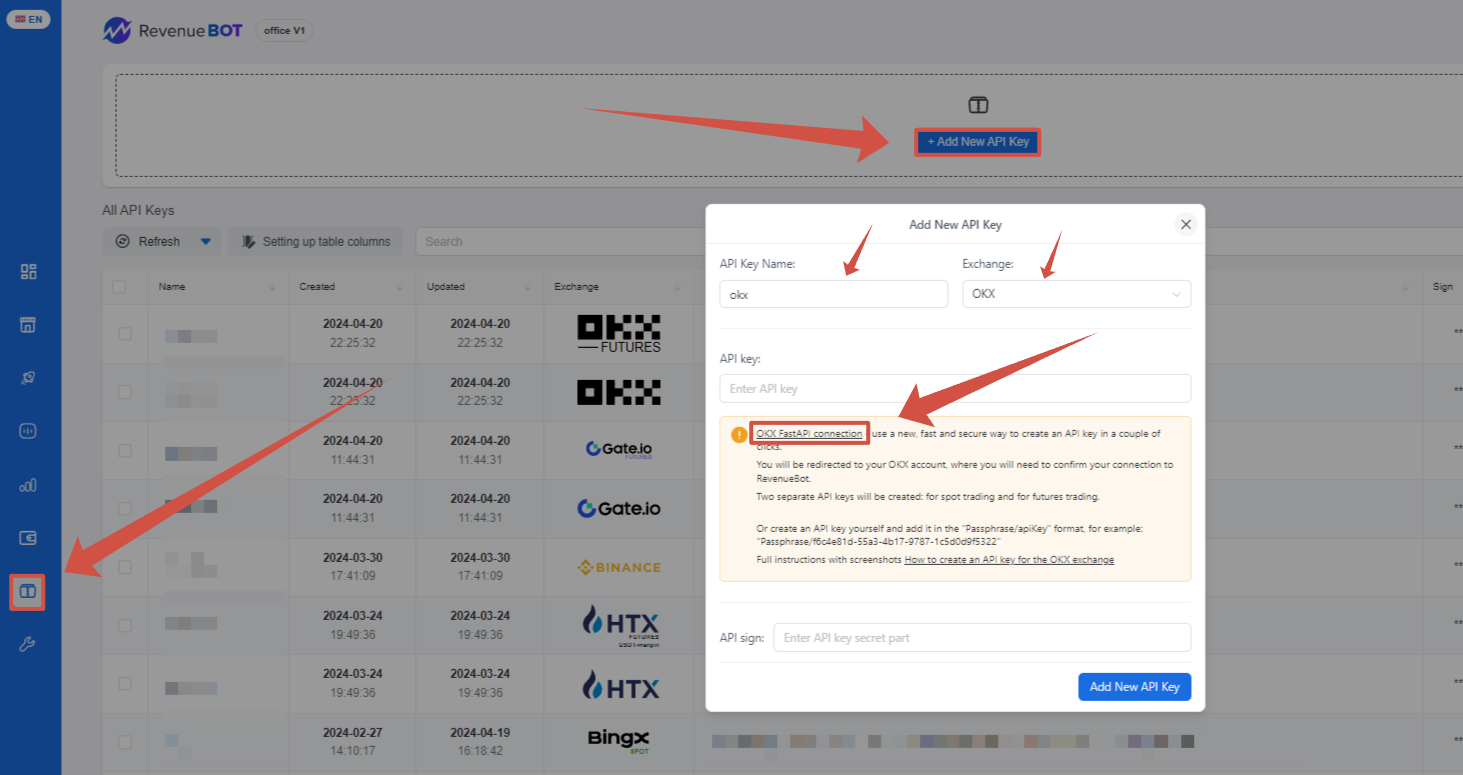
Task: Click the office V1 badge
Action: (284, 31)
